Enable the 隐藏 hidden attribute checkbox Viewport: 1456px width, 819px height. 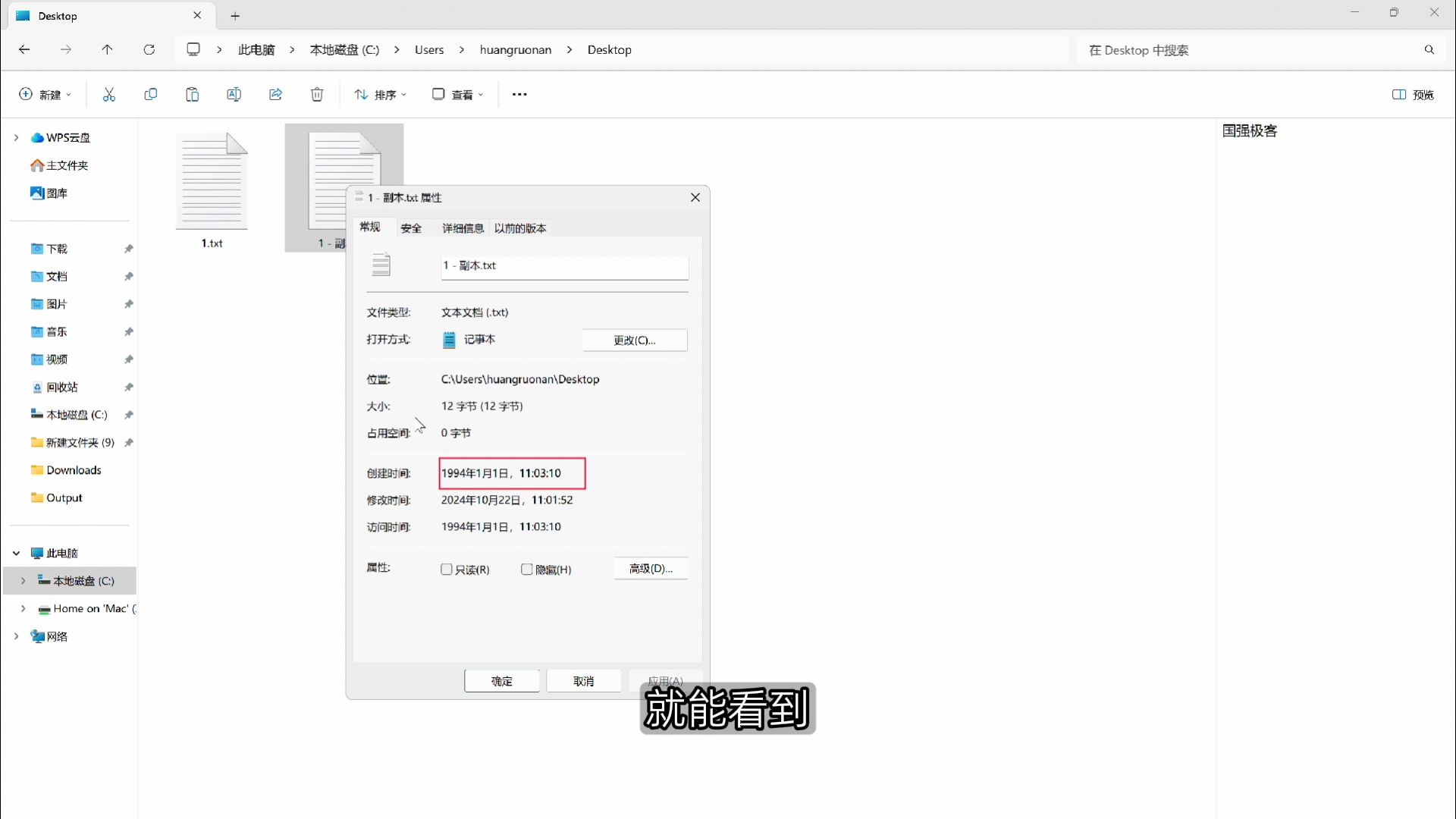(528, 569)
